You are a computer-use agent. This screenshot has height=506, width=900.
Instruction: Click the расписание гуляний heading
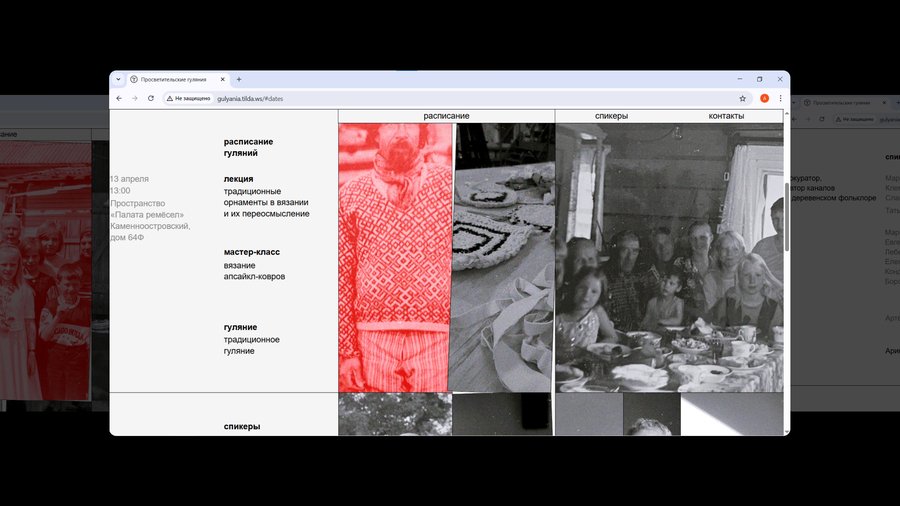249,147
